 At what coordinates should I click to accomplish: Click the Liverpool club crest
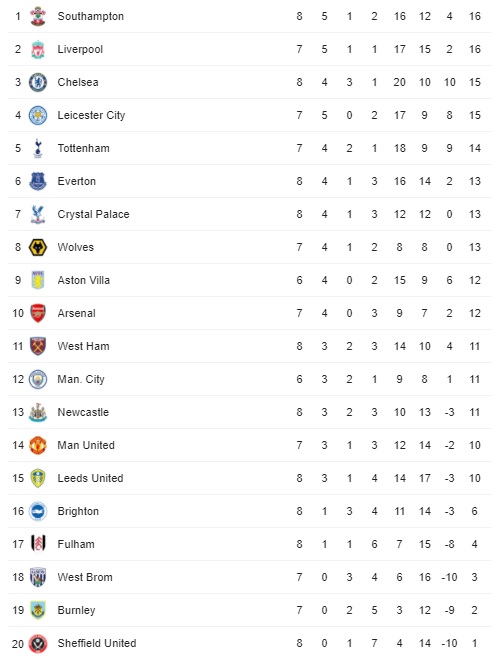[x=37, y=49]
